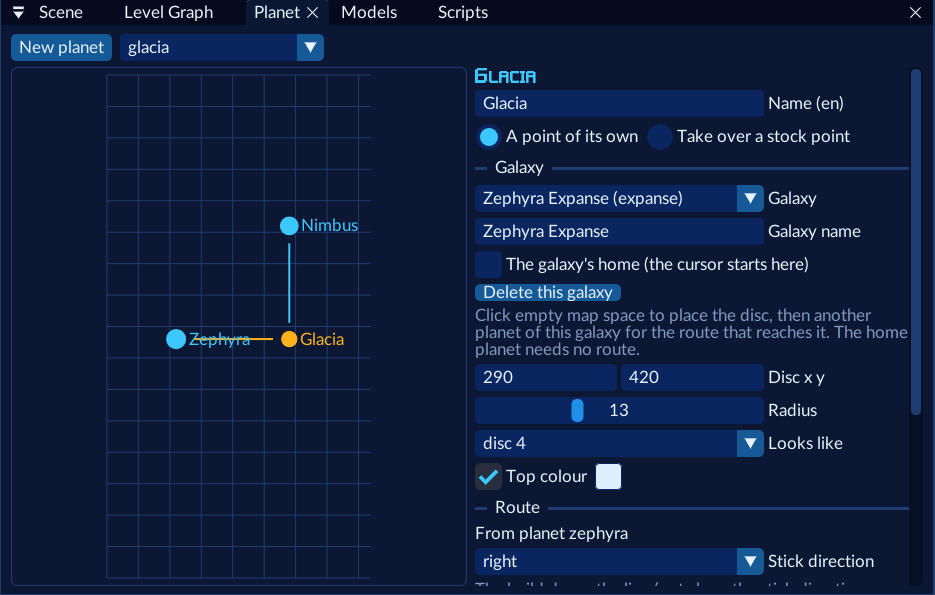Select 'Take over a stock point' radio
Viewport: 935px width, 595px height.
pyautogui.click(x=660, y=137)
